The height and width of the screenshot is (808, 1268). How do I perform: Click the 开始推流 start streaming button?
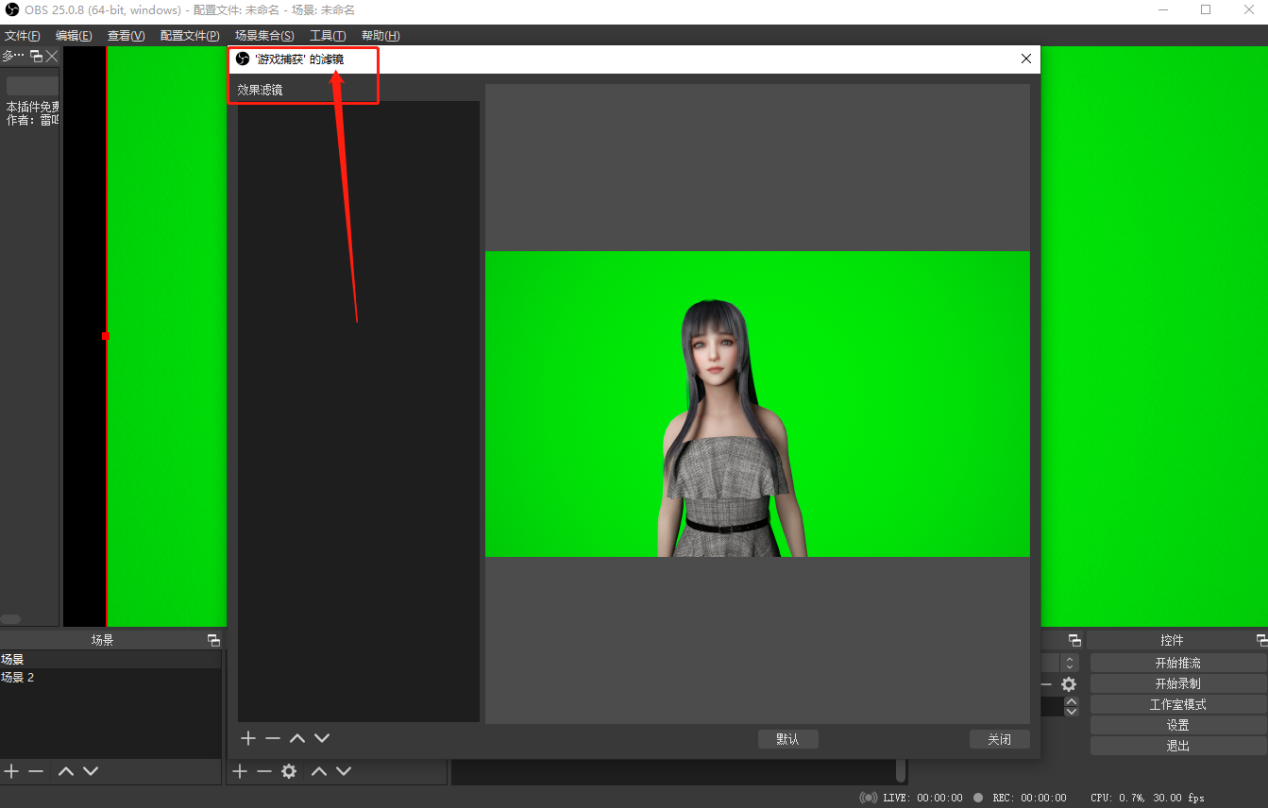1177,663
